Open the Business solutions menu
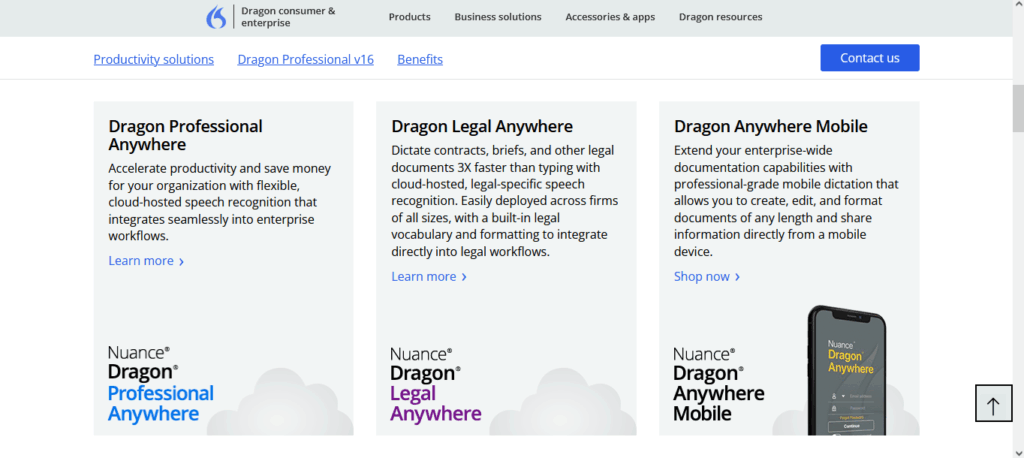The height and width of the screenshot is (458, 1024). point(498,17)
